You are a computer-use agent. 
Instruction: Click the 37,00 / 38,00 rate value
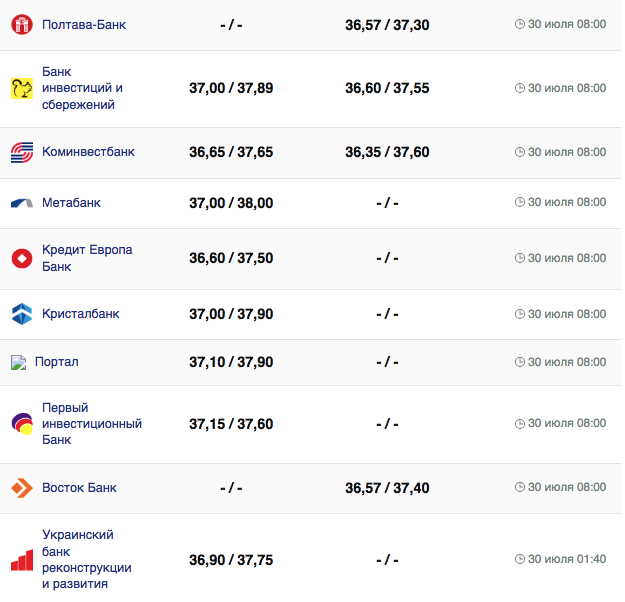tap(231, 203)
